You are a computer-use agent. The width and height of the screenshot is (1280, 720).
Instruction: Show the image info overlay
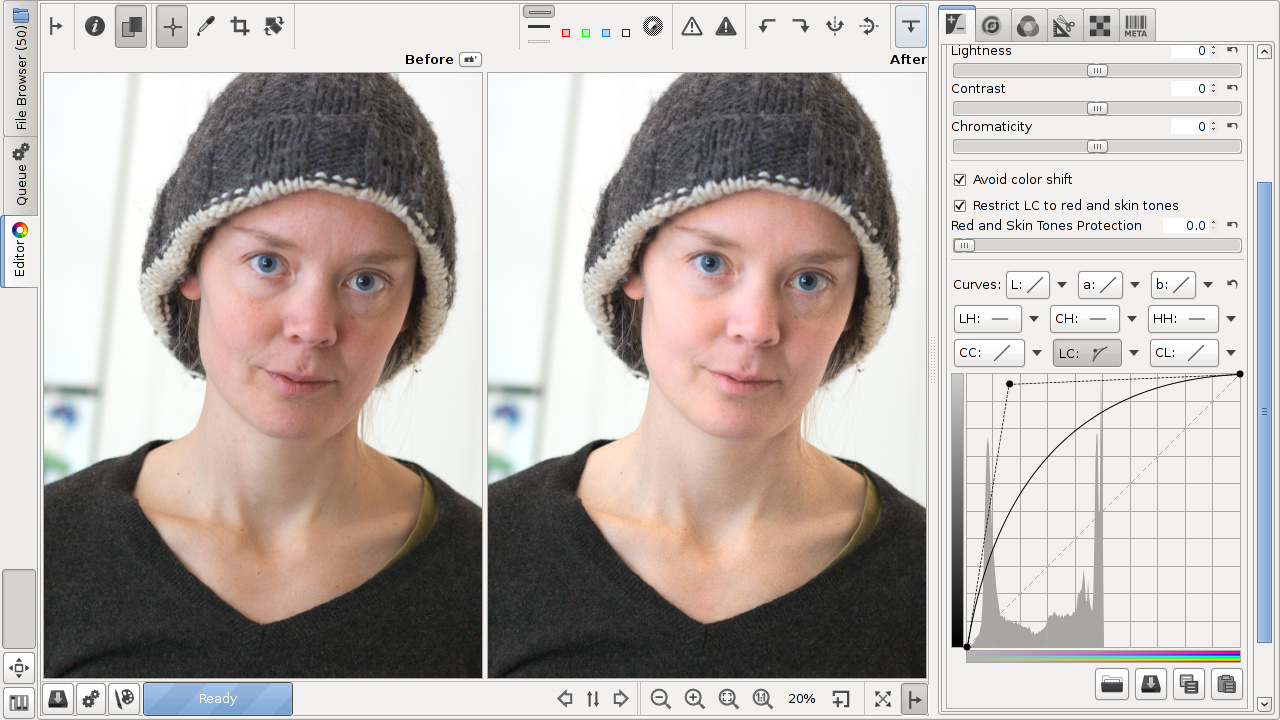[x=95, y=27]
